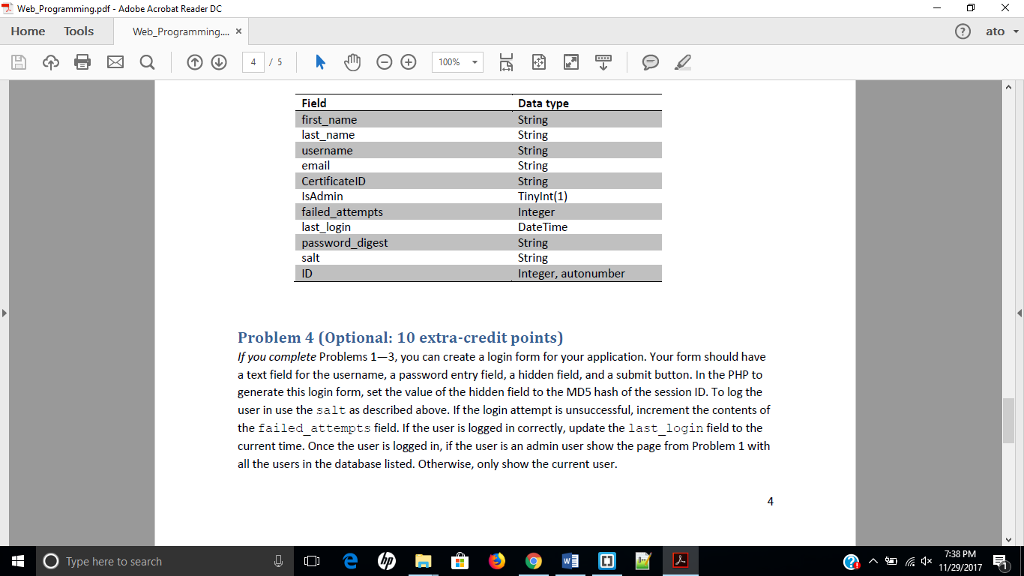1024x576 pixels.
Task: Open Firefox from taskbar
Action: (496, 561)
